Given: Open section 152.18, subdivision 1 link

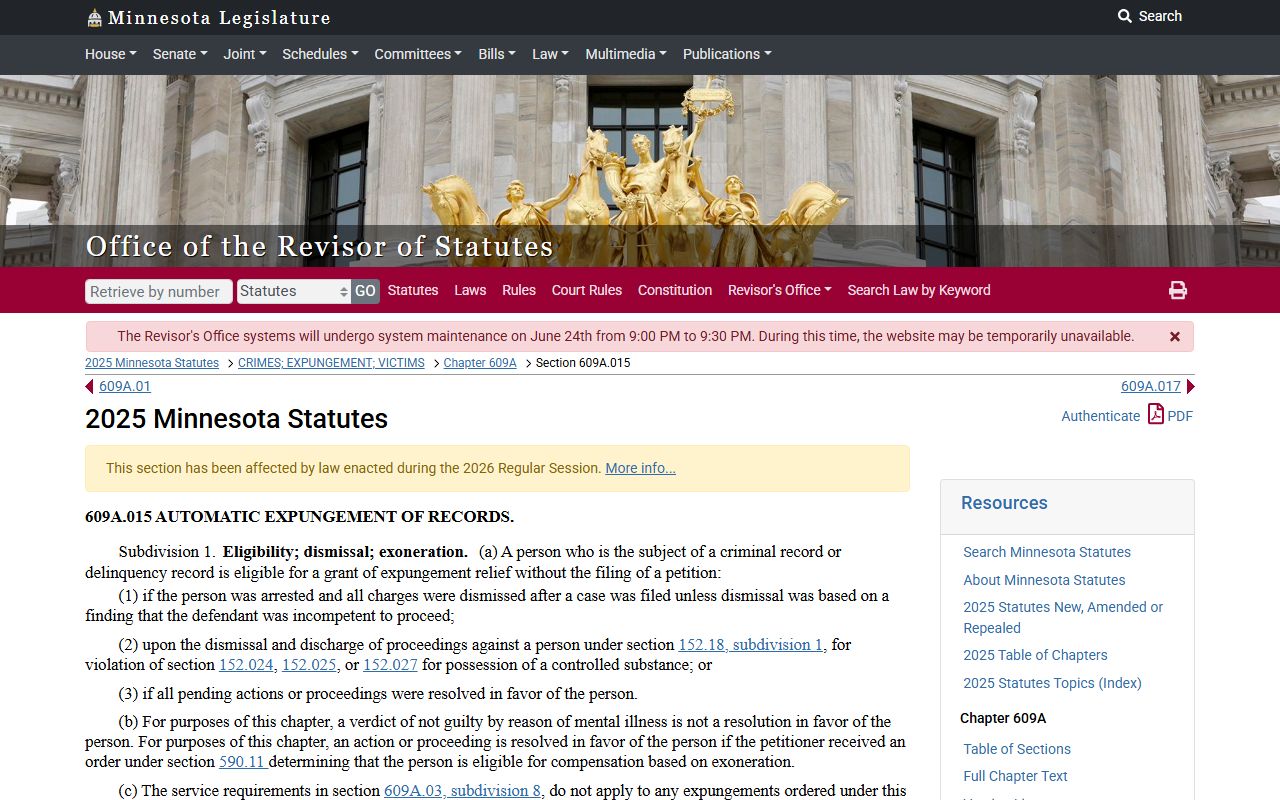Looking at the screenshot, I should click(751, 645).
